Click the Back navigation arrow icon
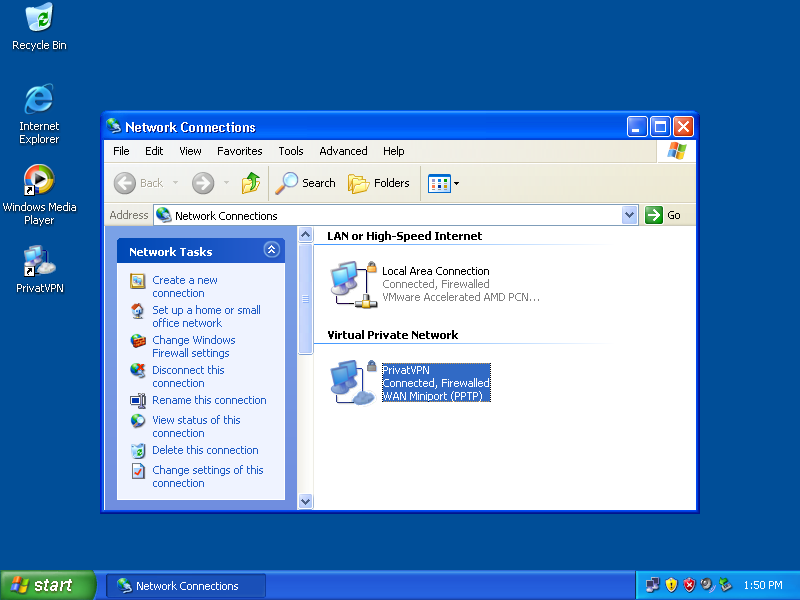Screen dimensions: 800x600 pyautogui.click(x=126, y=183)
